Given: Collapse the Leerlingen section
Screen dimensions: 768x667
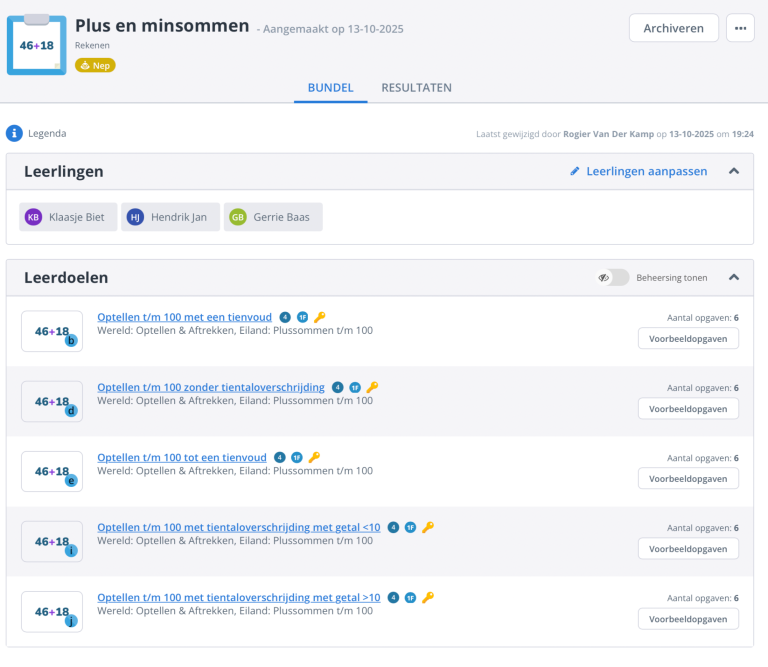Looking at the screenshot, I should tap(734, 171).
